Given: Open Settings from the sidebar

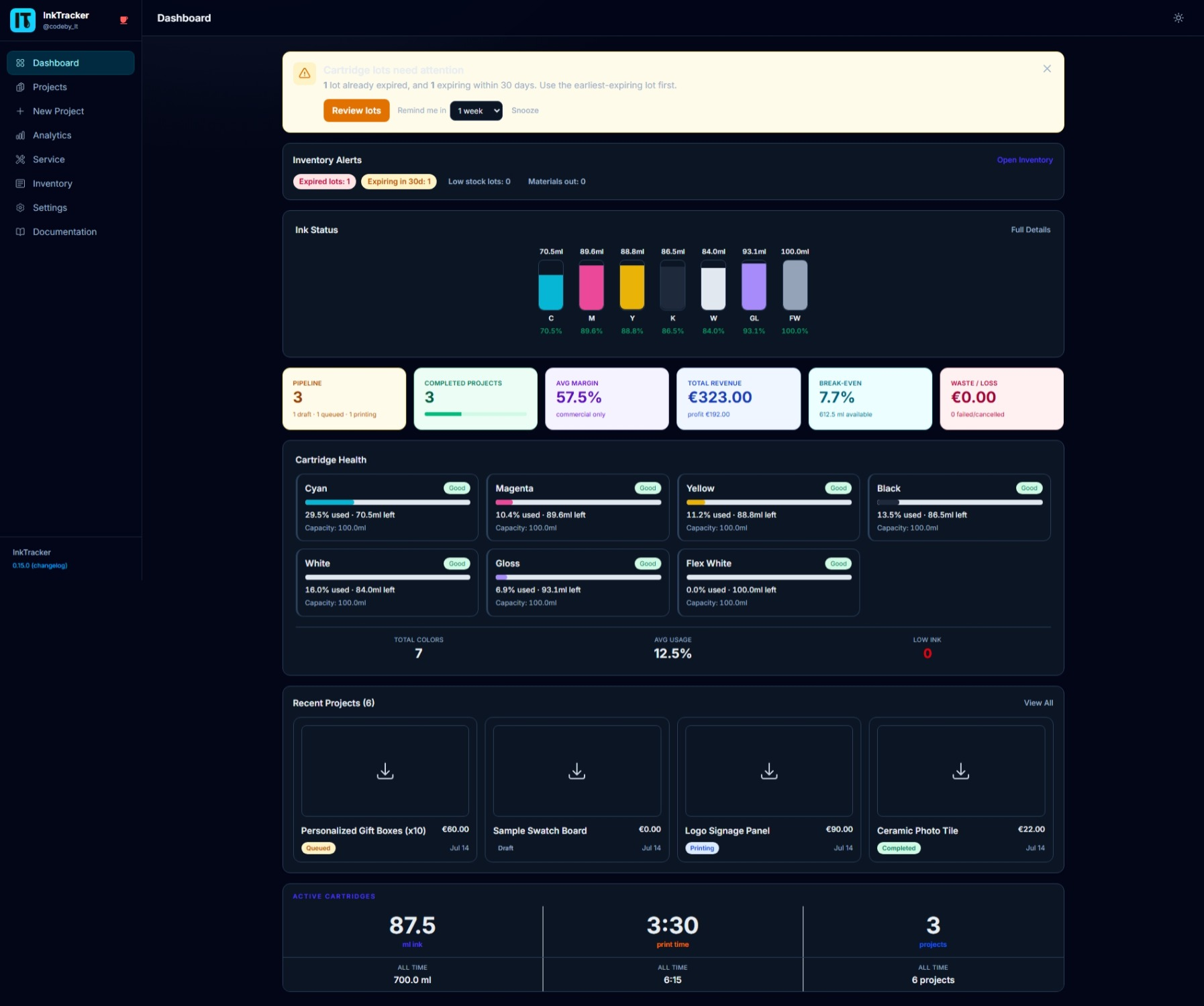Looking at the screenshot, I should click(70, 208).
